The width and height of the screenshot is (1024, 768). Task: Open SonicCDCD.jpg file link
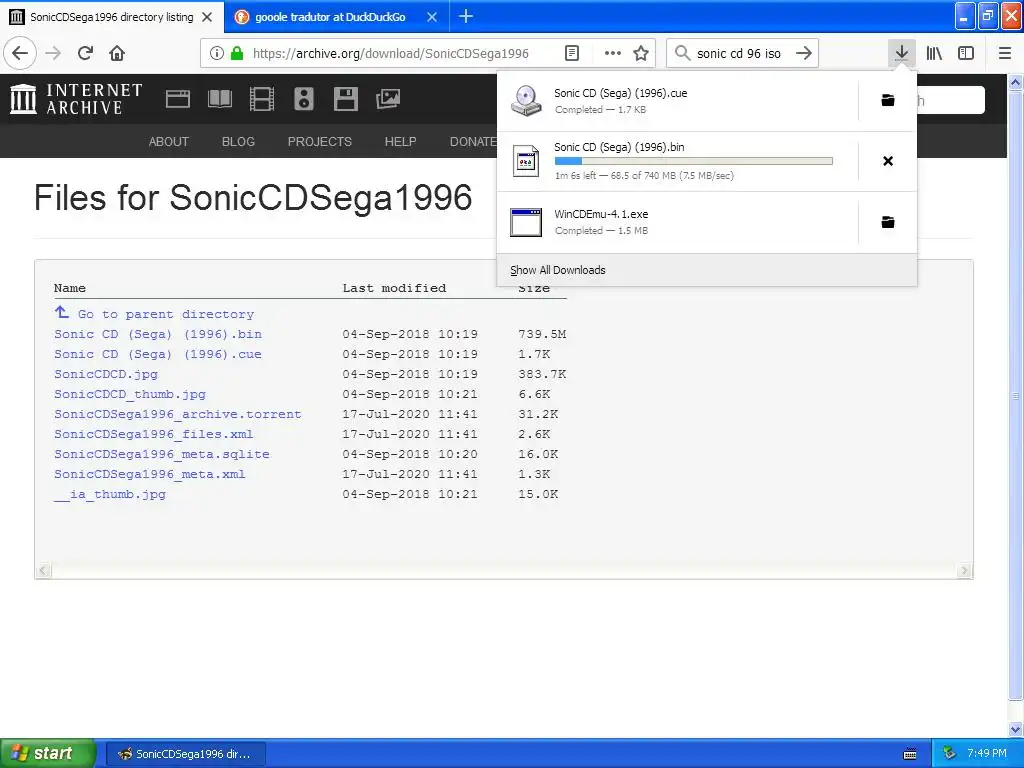pyautogui.click(x=106, y=374)
